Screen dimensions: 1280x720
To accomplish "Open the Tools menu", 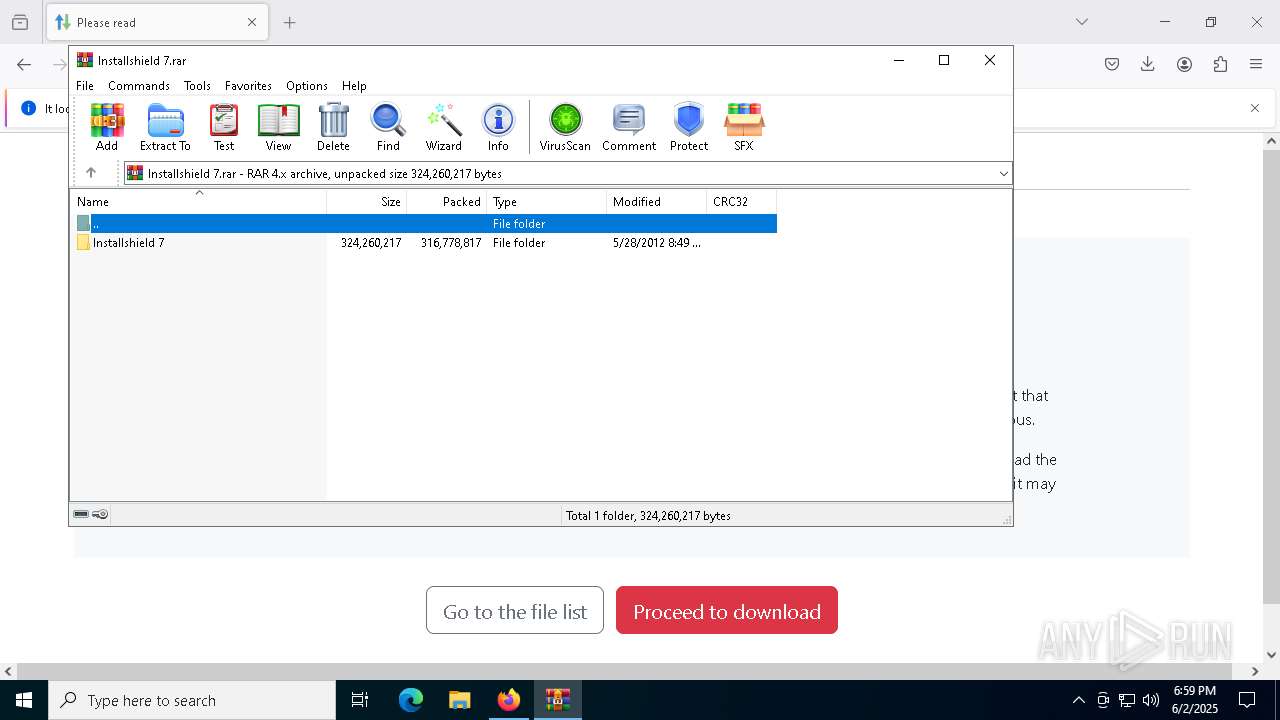I will (197, 86).
